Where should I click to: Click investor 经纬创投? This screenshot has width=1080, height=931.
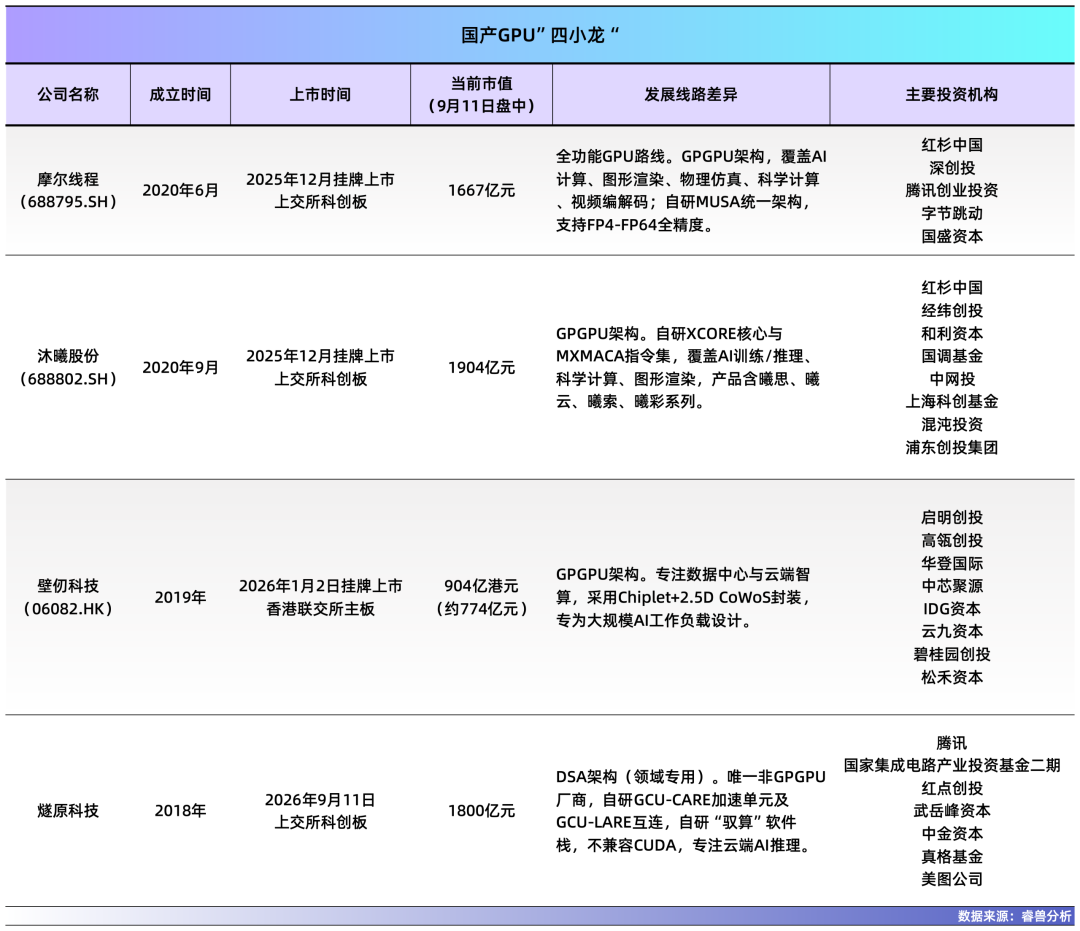click(952, 311)
